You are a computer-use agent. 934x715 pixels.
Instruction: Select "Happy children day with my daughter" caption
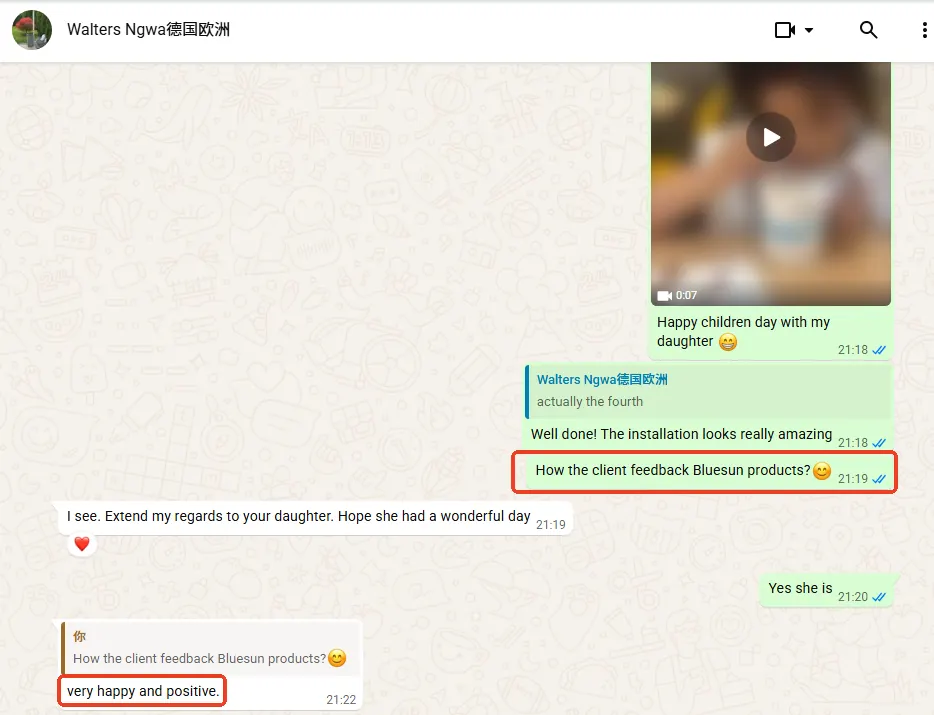[743, 332]
